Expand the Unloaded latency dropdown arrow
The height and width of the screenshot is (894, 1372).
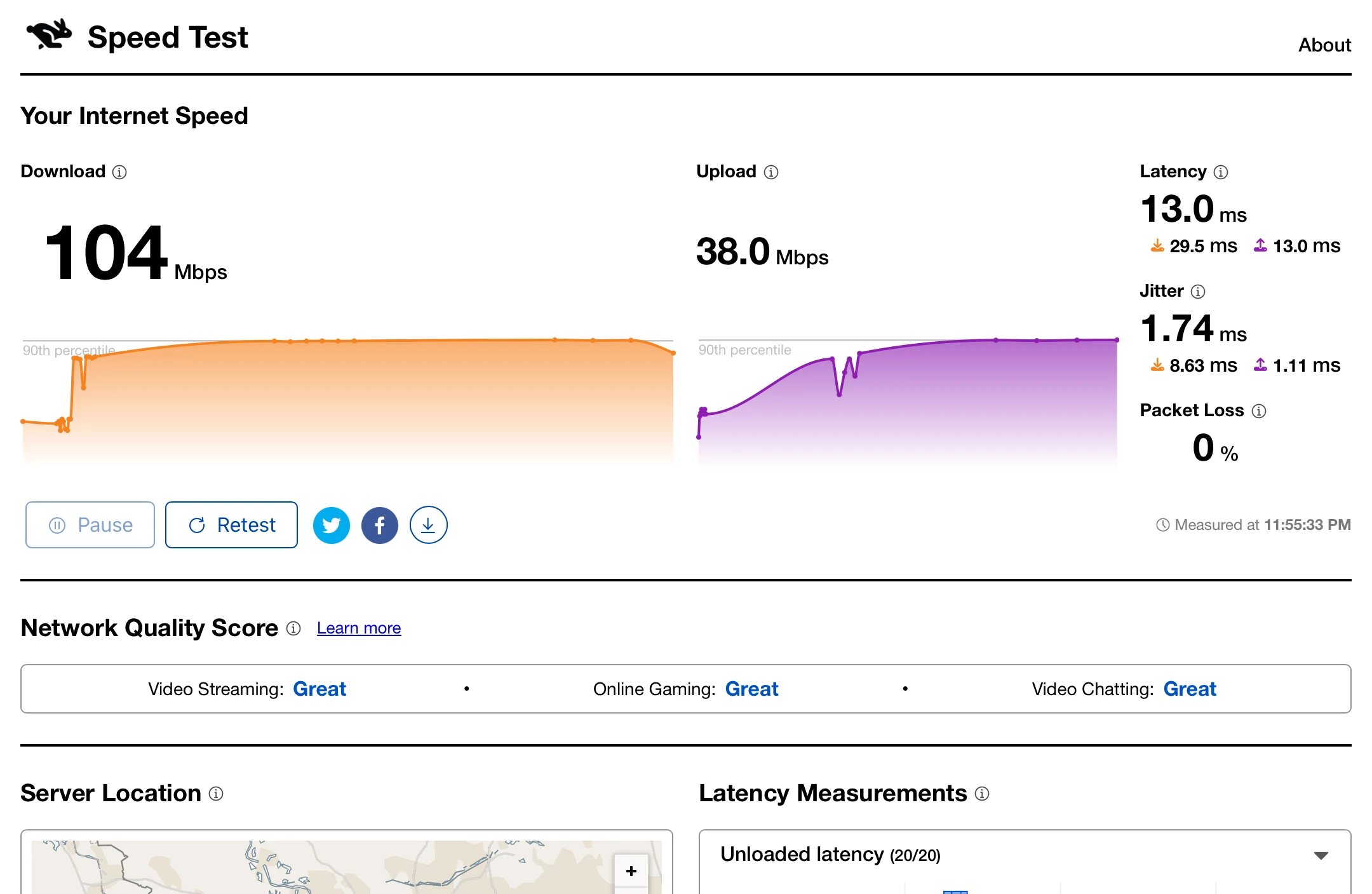(x=1321, y=856)
